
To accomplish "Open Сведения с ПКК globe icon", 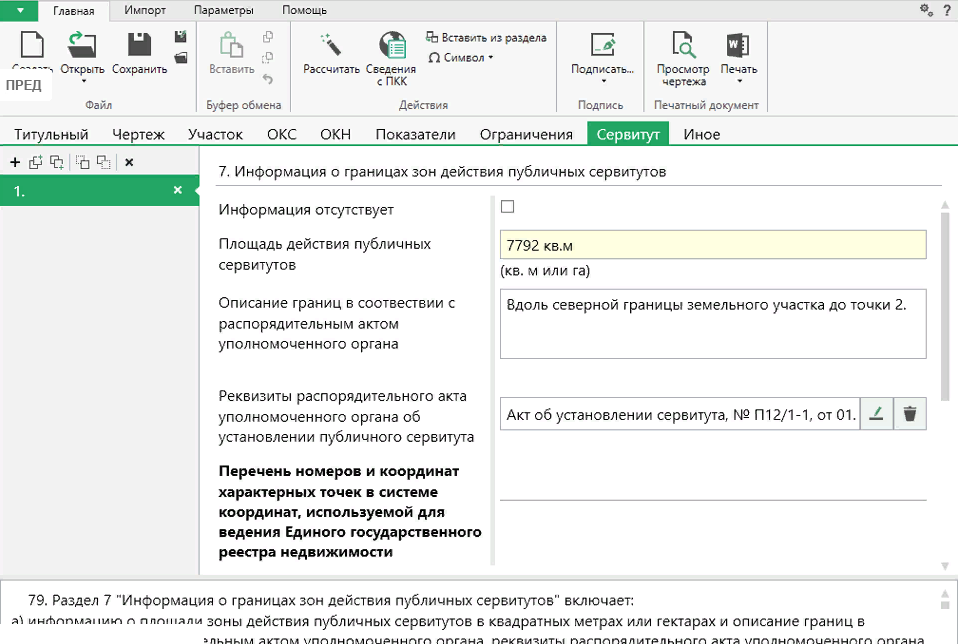I will pos(391,46).
